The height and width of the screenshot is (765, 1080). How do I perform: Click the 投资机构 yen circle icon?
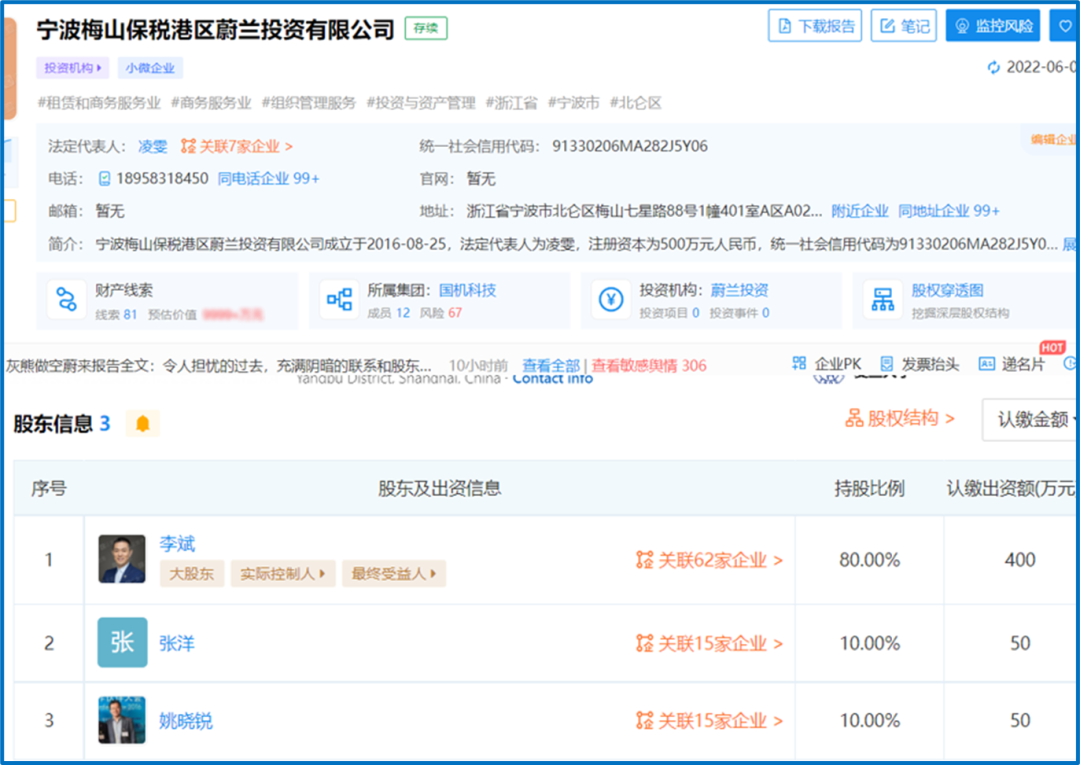click(611, 299)
